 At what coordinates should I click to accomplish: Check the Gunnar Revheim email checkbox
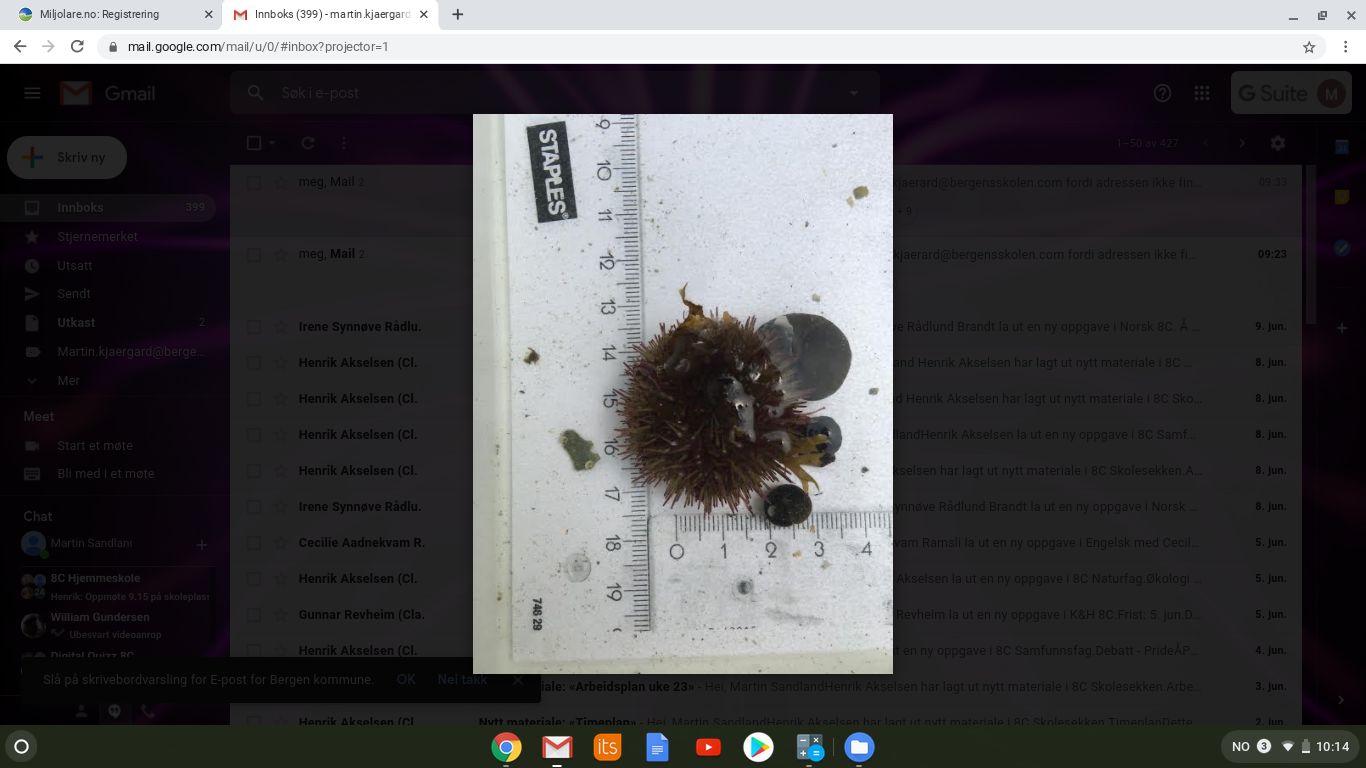pos(254,614)
